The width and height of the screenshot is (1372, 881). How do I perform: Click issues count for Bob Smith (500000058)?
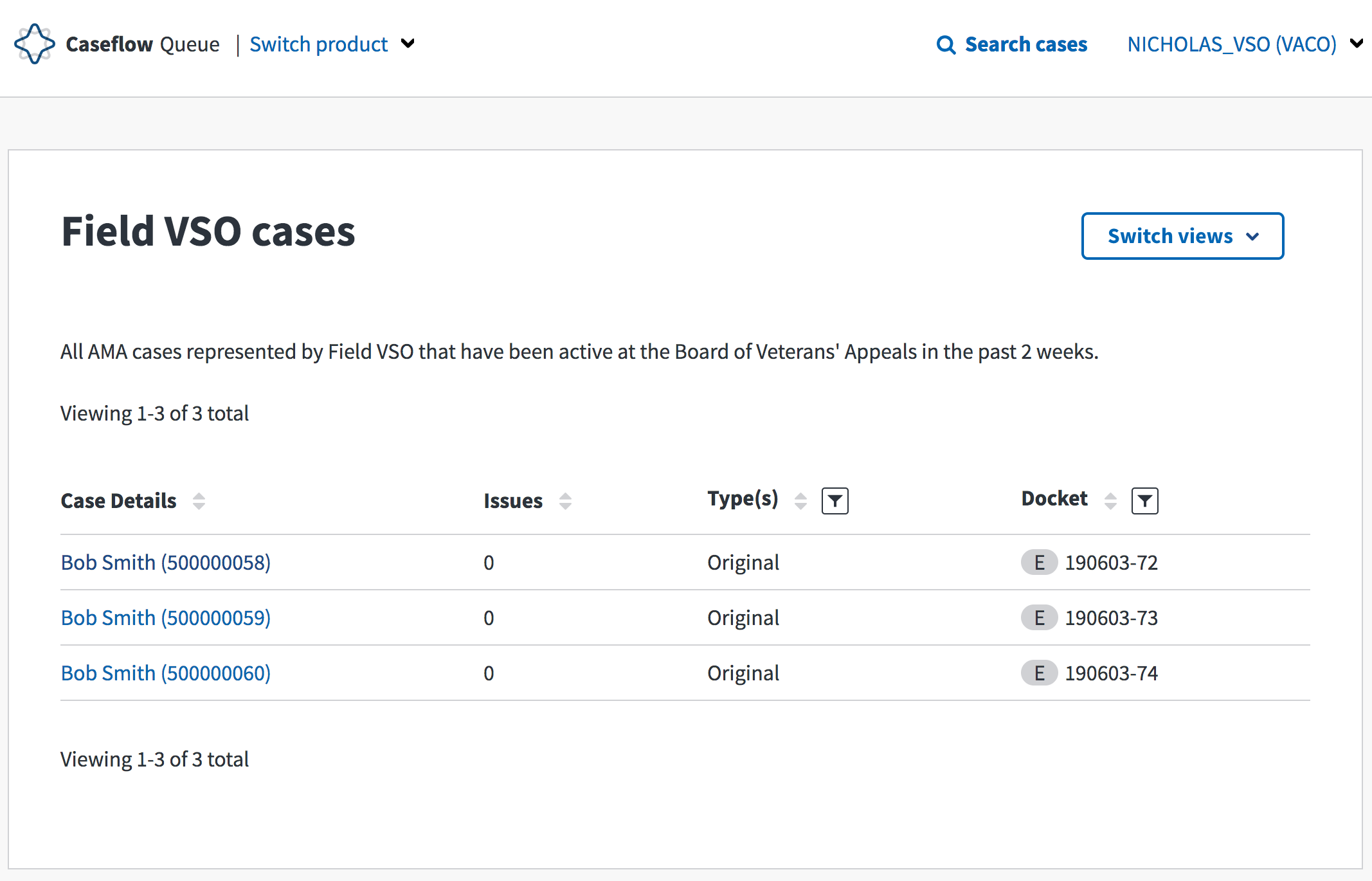(489, 563)
